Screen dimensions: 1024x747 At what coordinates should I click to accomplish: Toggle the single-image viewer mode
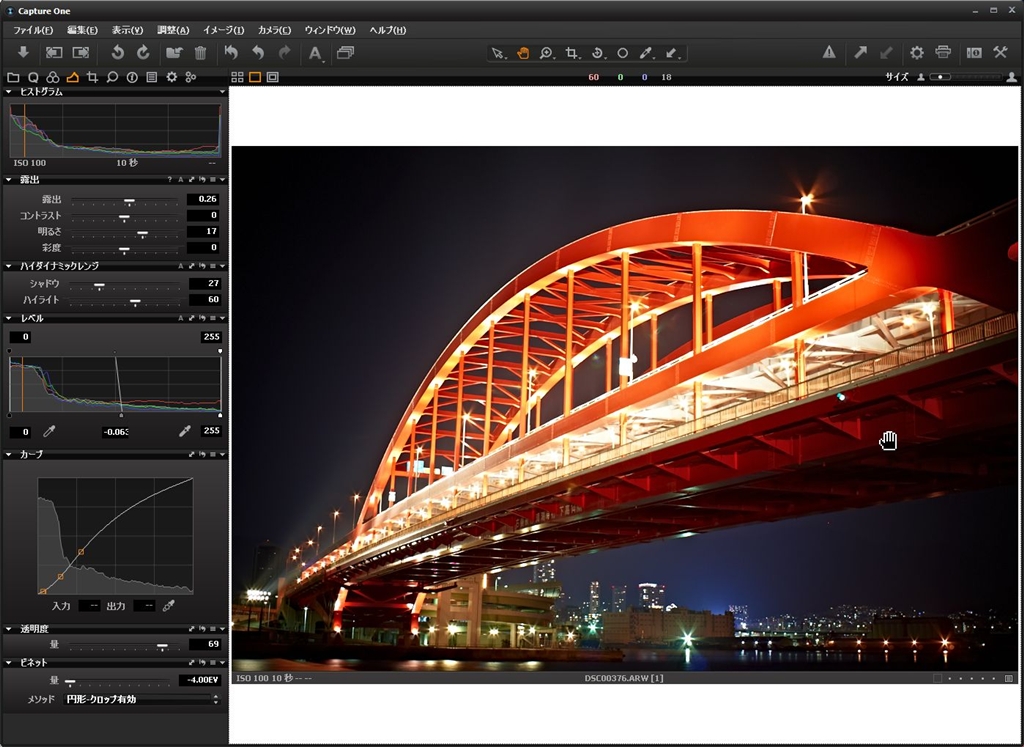[x=255, y=77]
